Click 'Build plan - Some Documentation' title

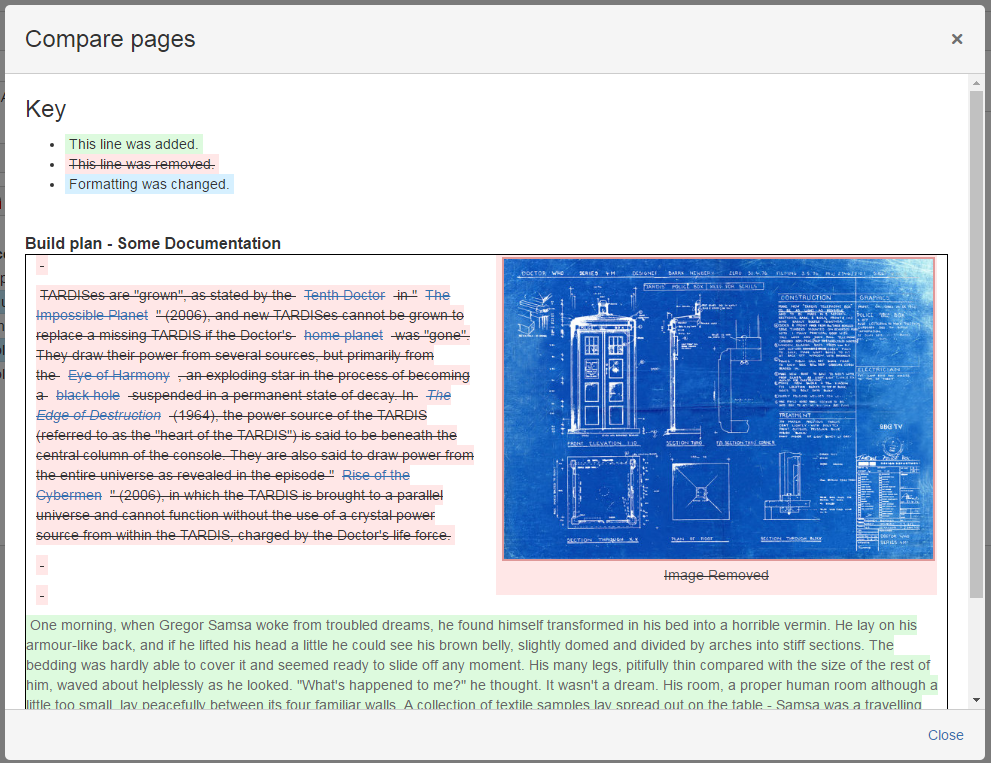tap(153, 243)
